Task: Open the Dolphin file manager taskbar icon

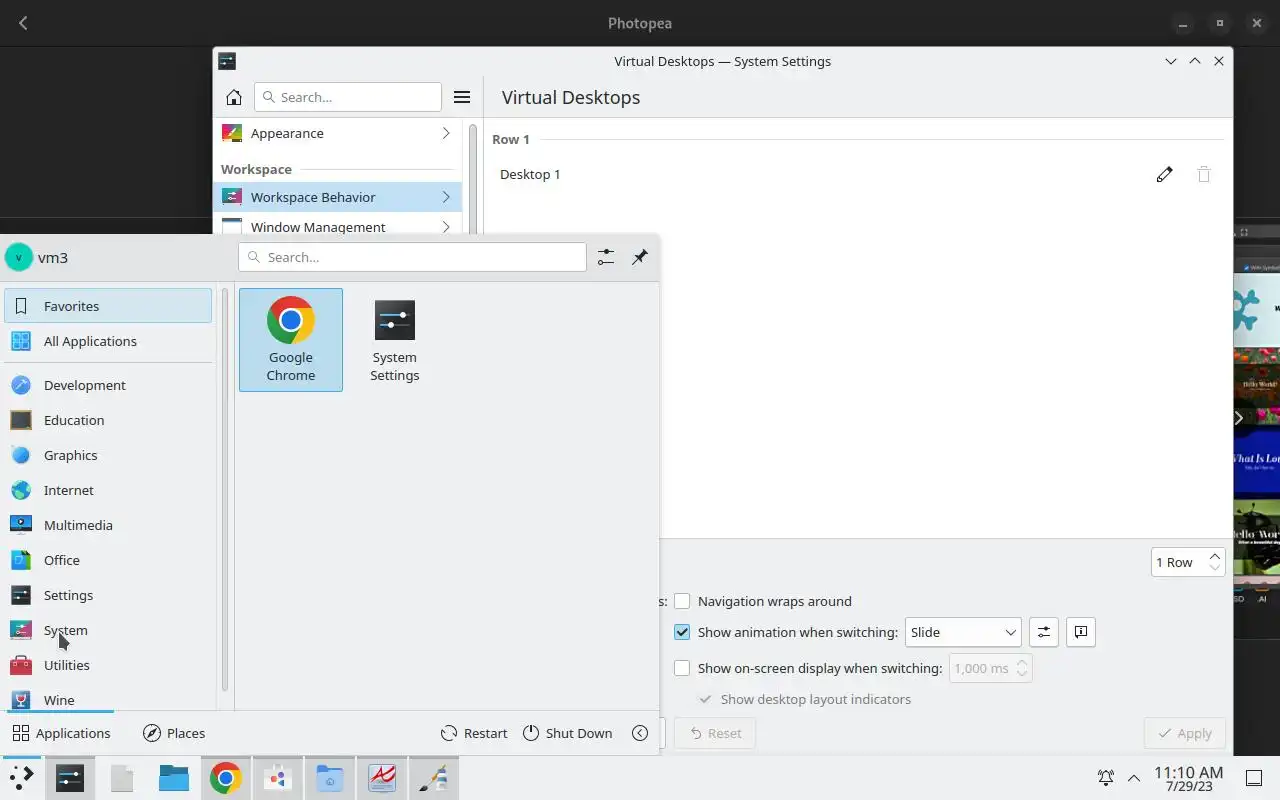Action: coord(174,778)
